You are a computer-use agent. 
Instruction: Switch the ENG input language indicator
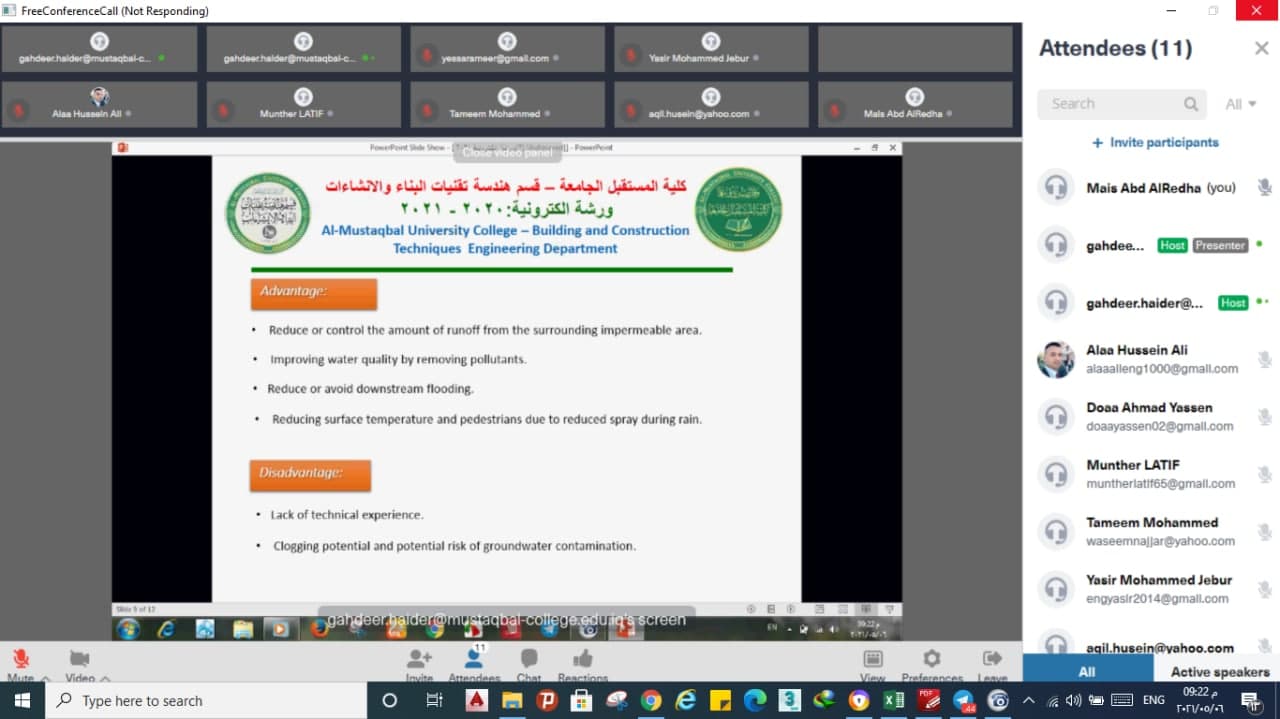click(x=1153, y=701)
